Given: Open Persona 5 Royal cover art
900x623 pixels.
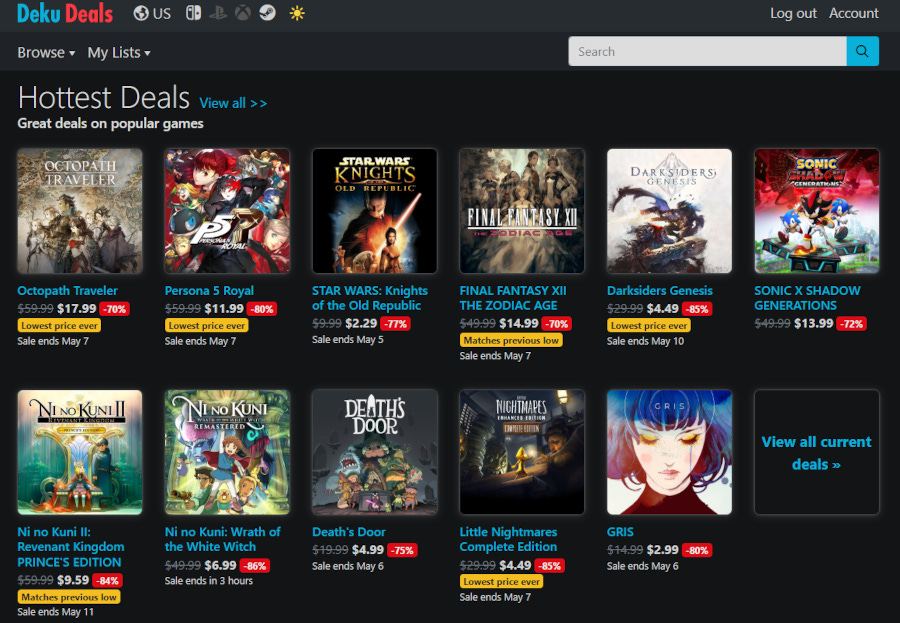Looking at the screenshot, I should point(227,211).
